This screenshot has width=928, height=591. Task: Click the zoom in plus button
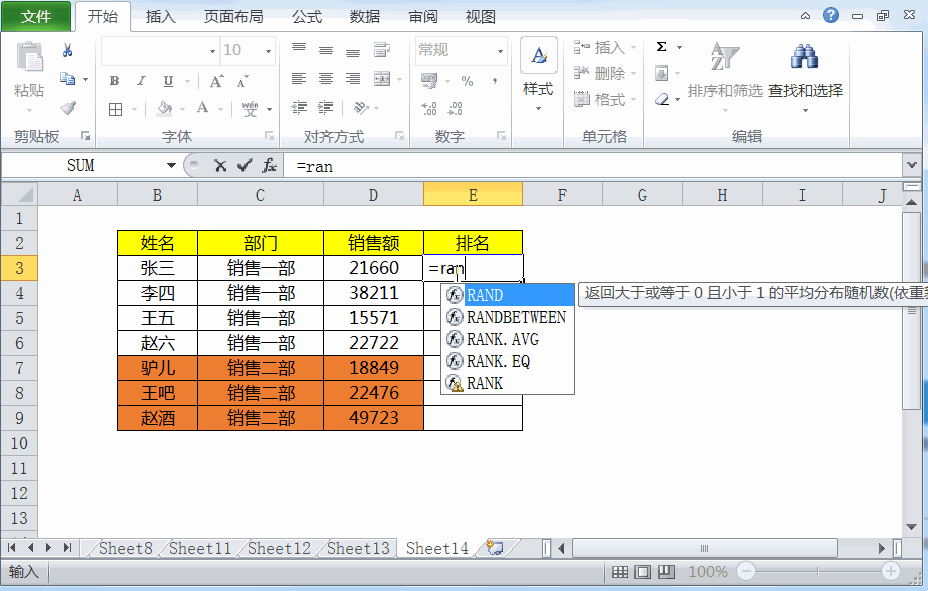pyautogui.click(x=891, y=571)
